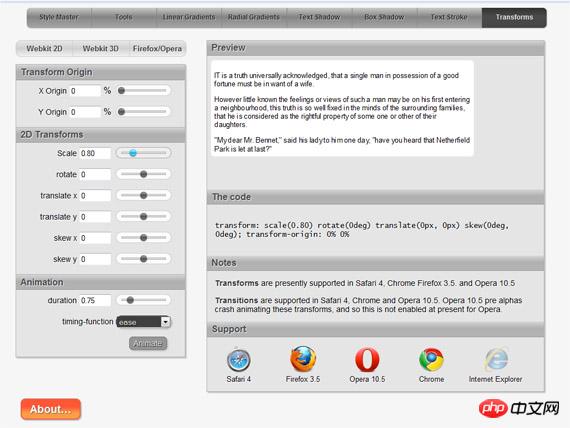Click the Opera 10.5 browser icon

click(x=367, y=360)
